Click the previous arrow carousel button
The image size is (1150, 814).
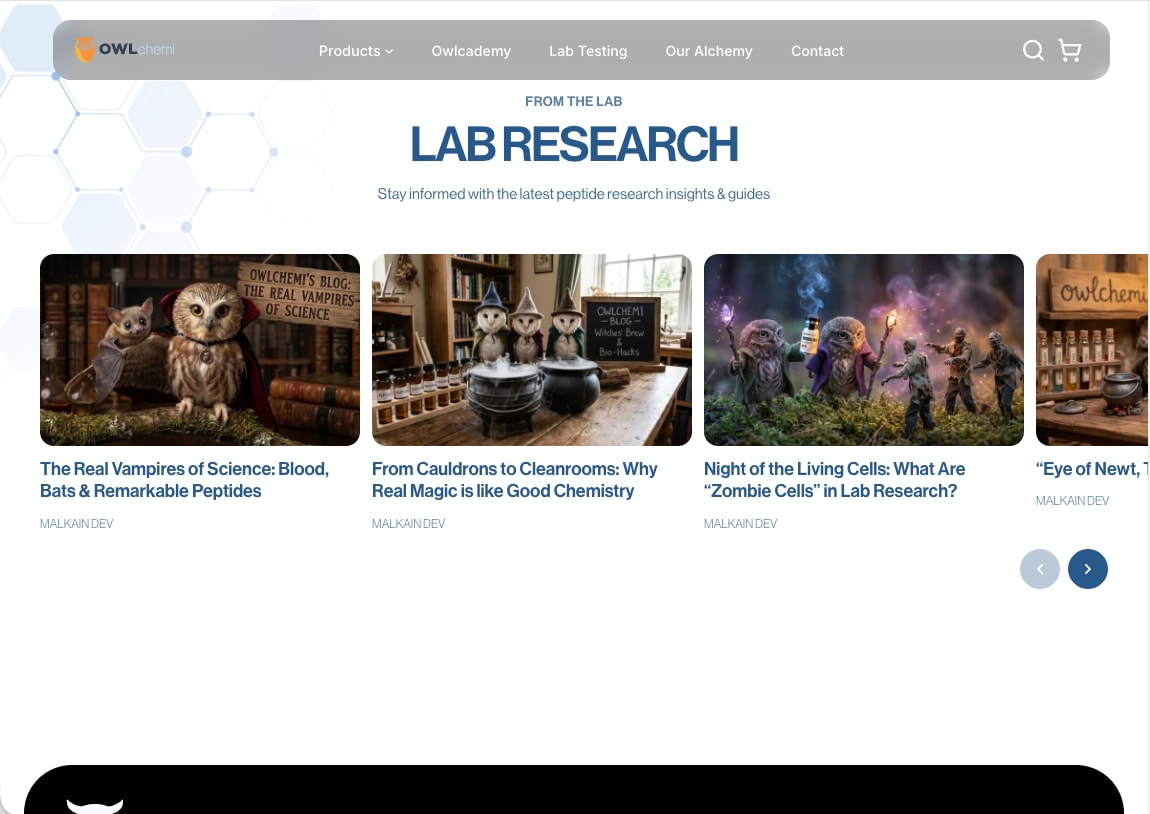[x=1040, y=569]
